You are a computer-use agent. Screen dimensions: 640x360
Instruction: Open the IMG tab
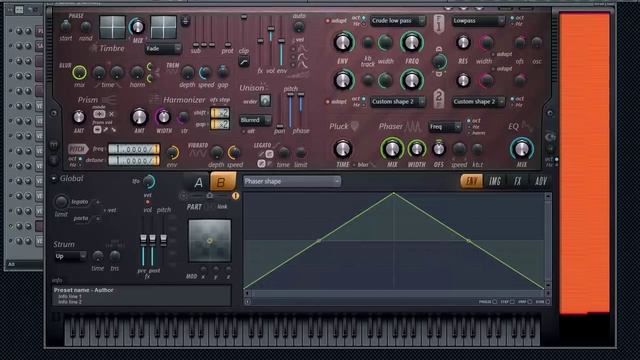[x=495, y=181]
